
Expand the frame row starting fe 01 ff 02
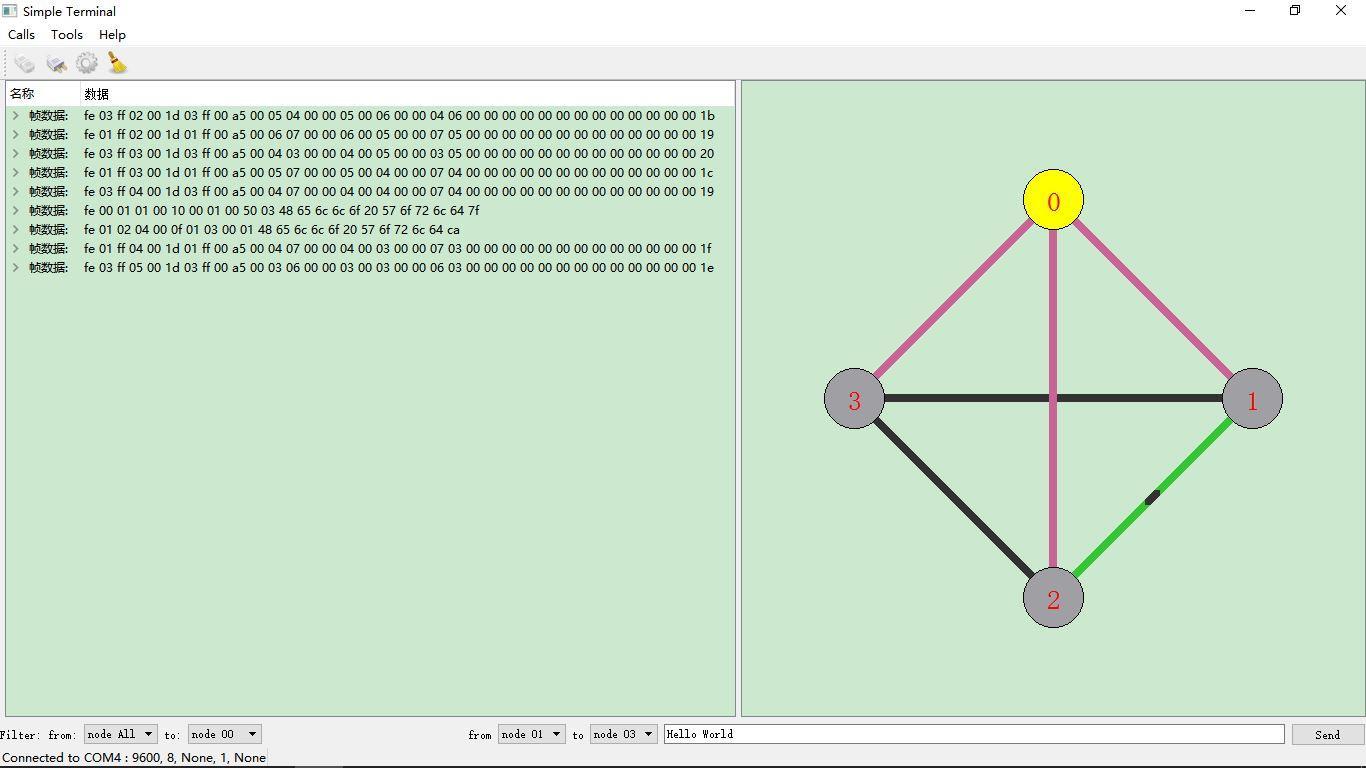pyautogui.click(x=16, y=134)
